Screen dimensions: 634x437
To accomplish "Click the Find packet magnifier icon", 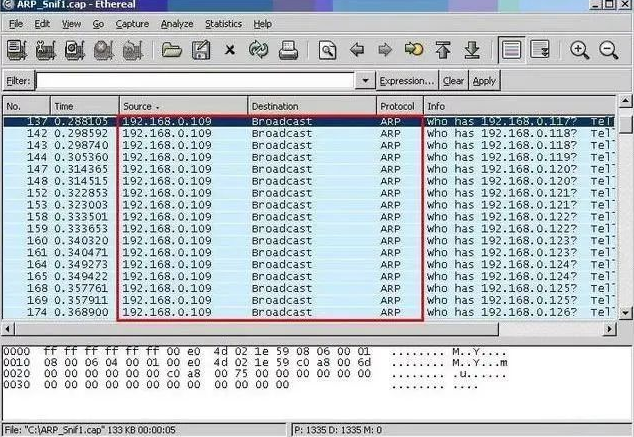I will (x=327, y=49).
